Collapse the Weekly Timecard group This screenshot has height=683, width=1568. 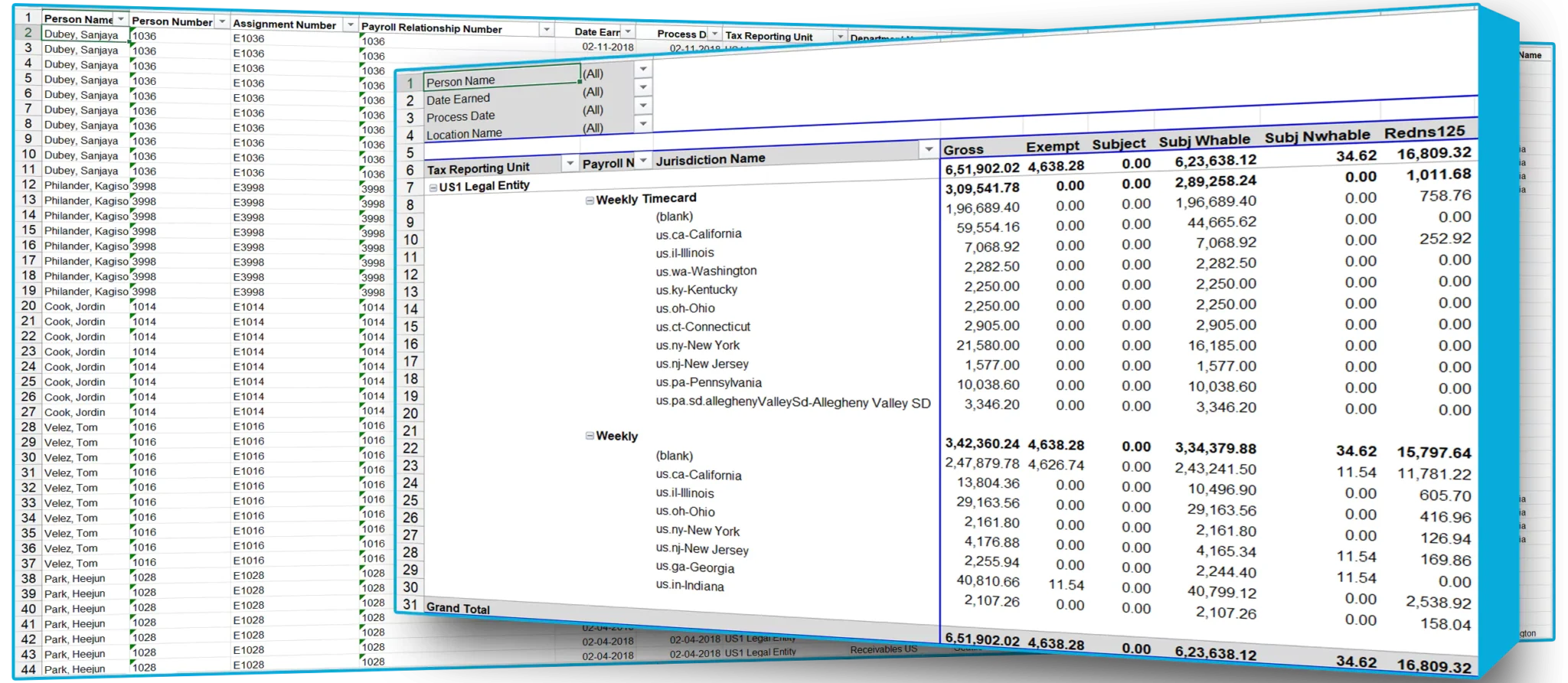(590, 201)
